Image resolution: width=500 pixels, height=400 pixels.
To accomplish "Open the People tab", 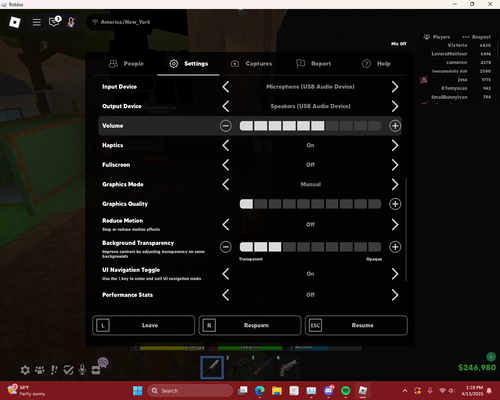I will (126, 64).
